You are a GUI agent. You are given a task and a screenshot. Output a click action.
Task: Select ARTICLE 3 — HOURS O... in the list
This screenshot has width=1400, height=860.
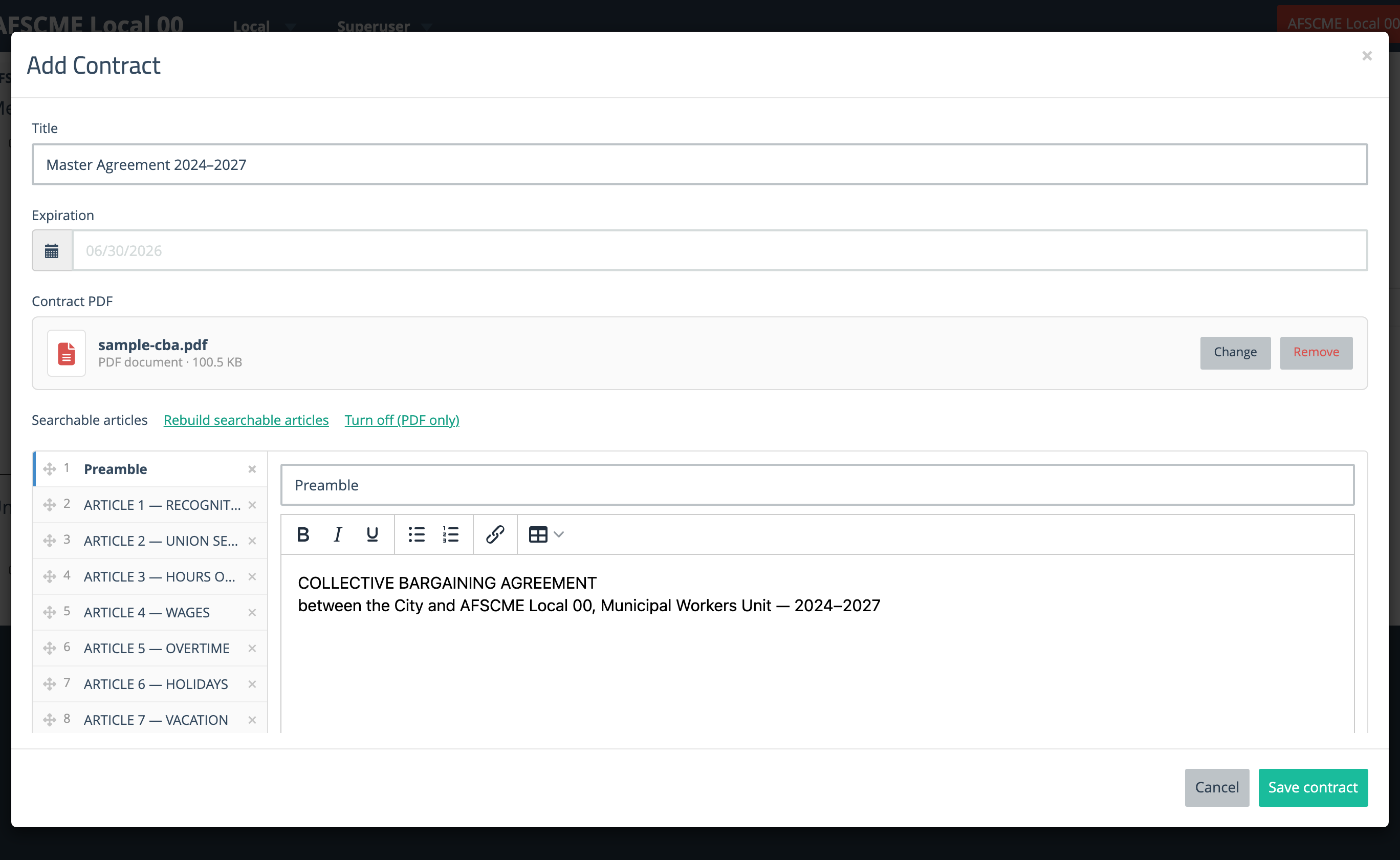tap(150, 577)
